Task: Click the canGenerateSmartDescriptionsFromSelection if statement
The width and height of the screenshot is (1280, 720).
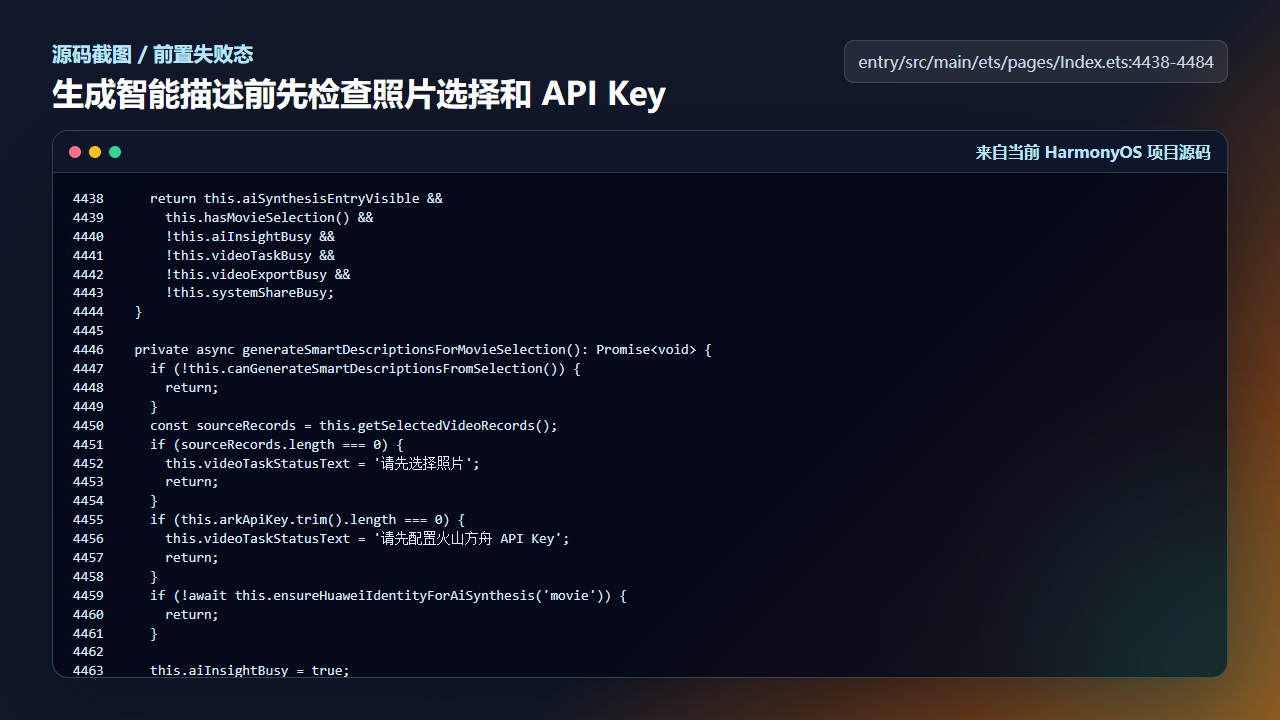Action: point(365,369)
